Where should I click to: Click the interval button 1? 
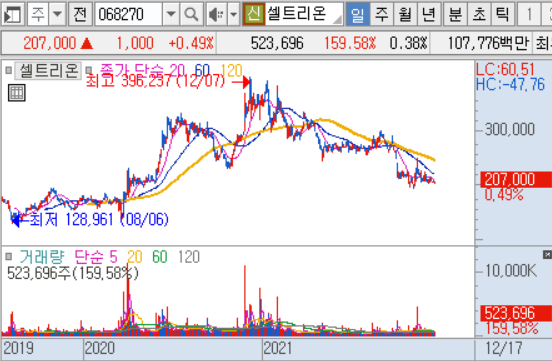529,14
